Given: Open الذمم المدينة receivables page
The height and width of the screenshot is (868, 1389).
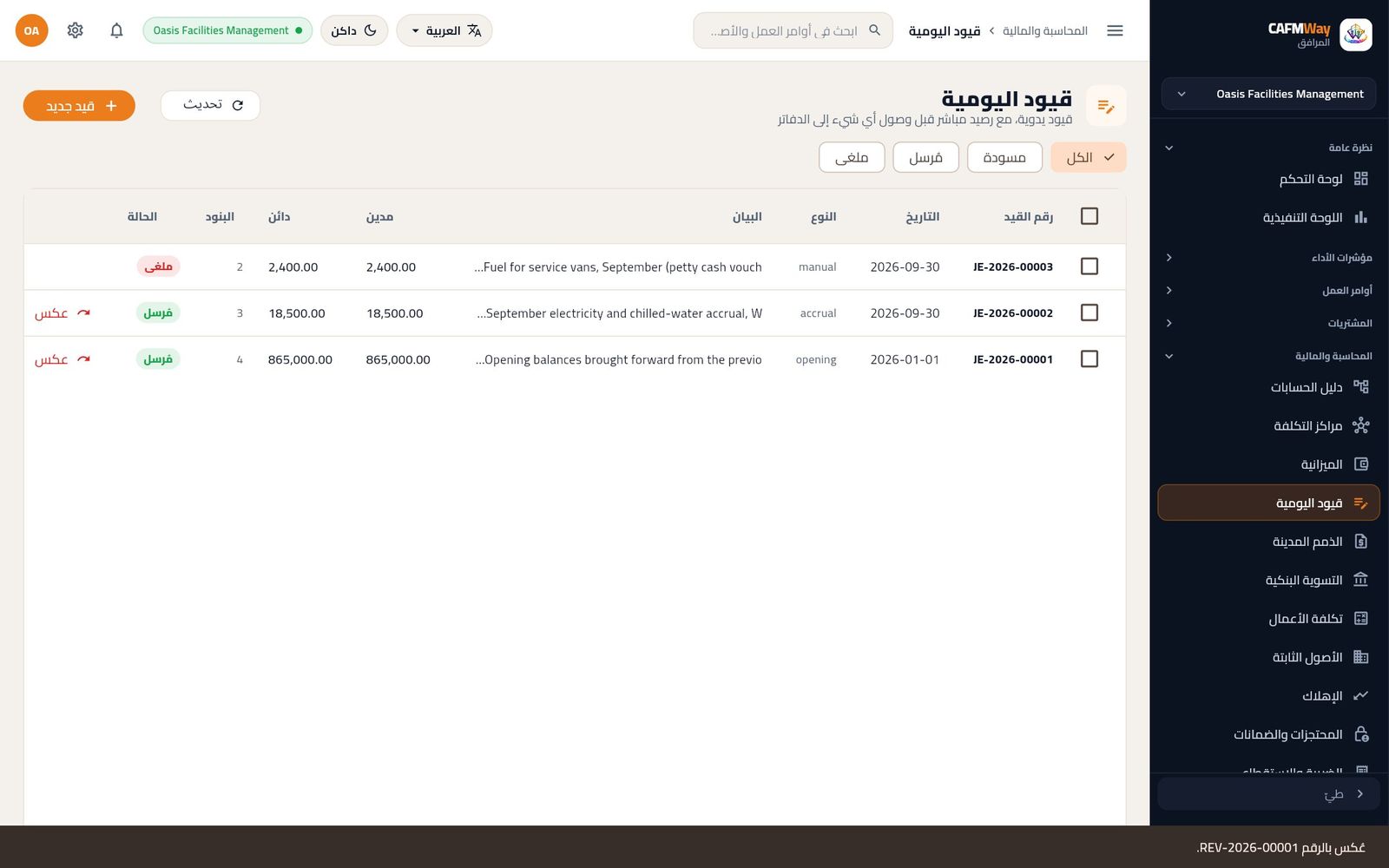Looking at the screenshot, I should click(1268, 542).
